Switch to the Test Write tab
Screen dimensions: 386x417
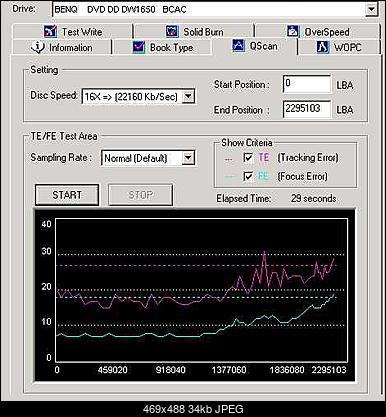[72, 32]
